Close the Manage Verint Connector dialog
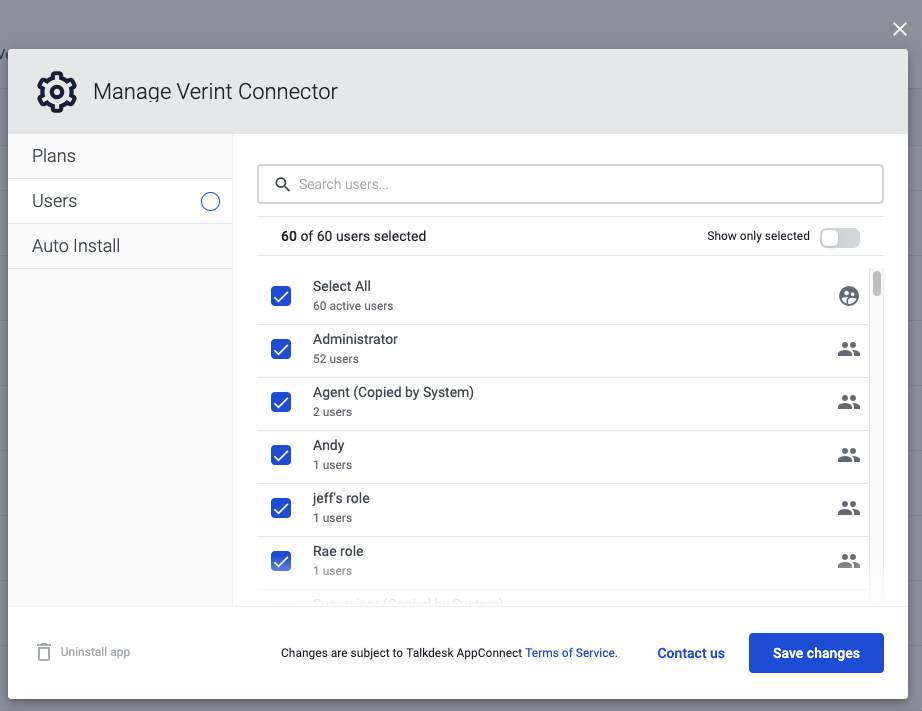Screen dimensions: 922x711 coord(899,29)
